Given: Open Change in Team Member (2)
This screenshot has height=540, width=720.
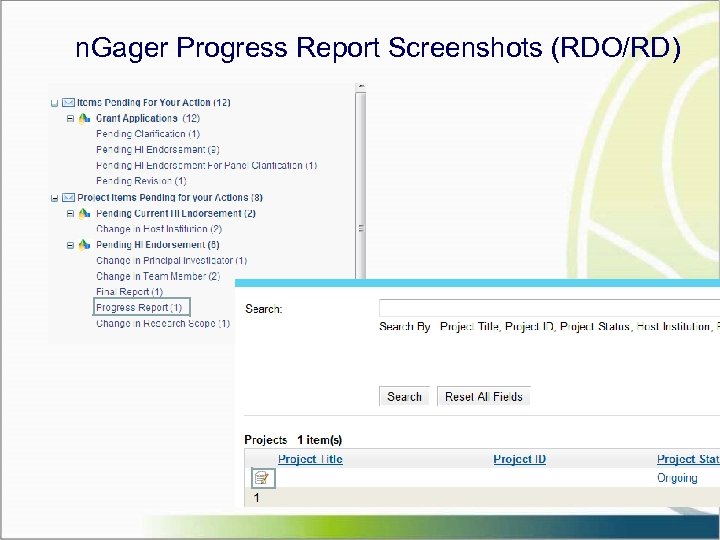Looking at the screenshot, I should [x=158, y=276].
